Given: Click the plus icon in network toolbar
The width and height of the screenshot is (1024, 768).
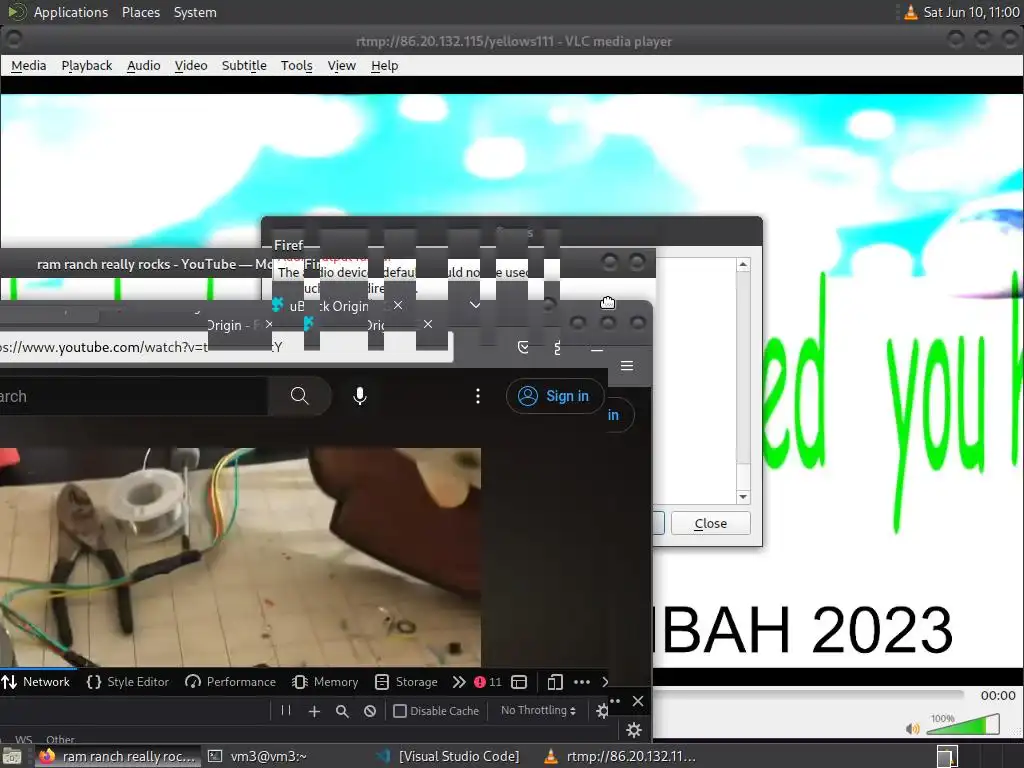Looking at the screenshot, I should pos(314,711).
